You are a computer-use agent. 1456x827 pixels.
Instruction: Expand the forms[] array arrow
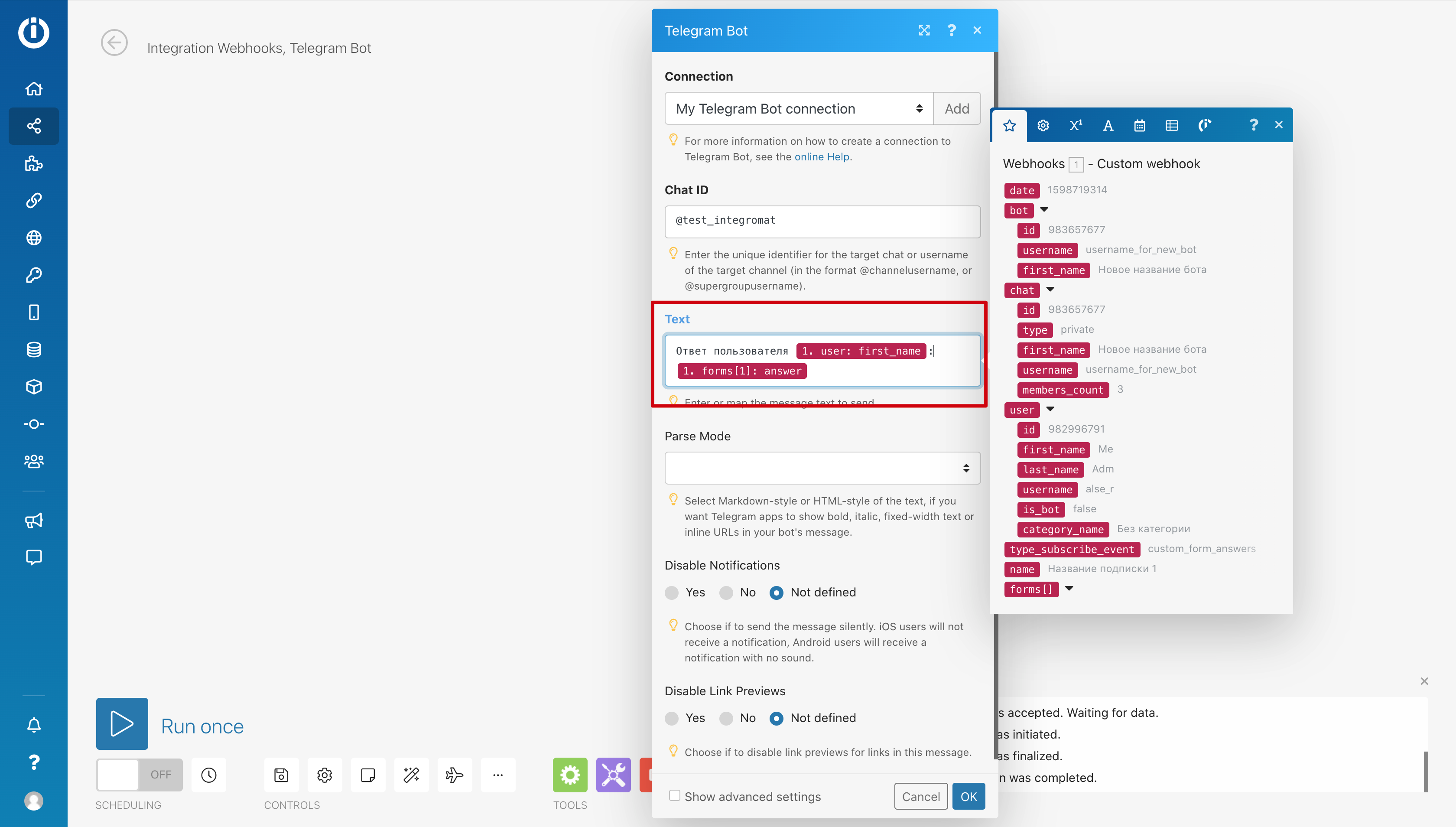pyautogui.click(x=1069, y=589)
